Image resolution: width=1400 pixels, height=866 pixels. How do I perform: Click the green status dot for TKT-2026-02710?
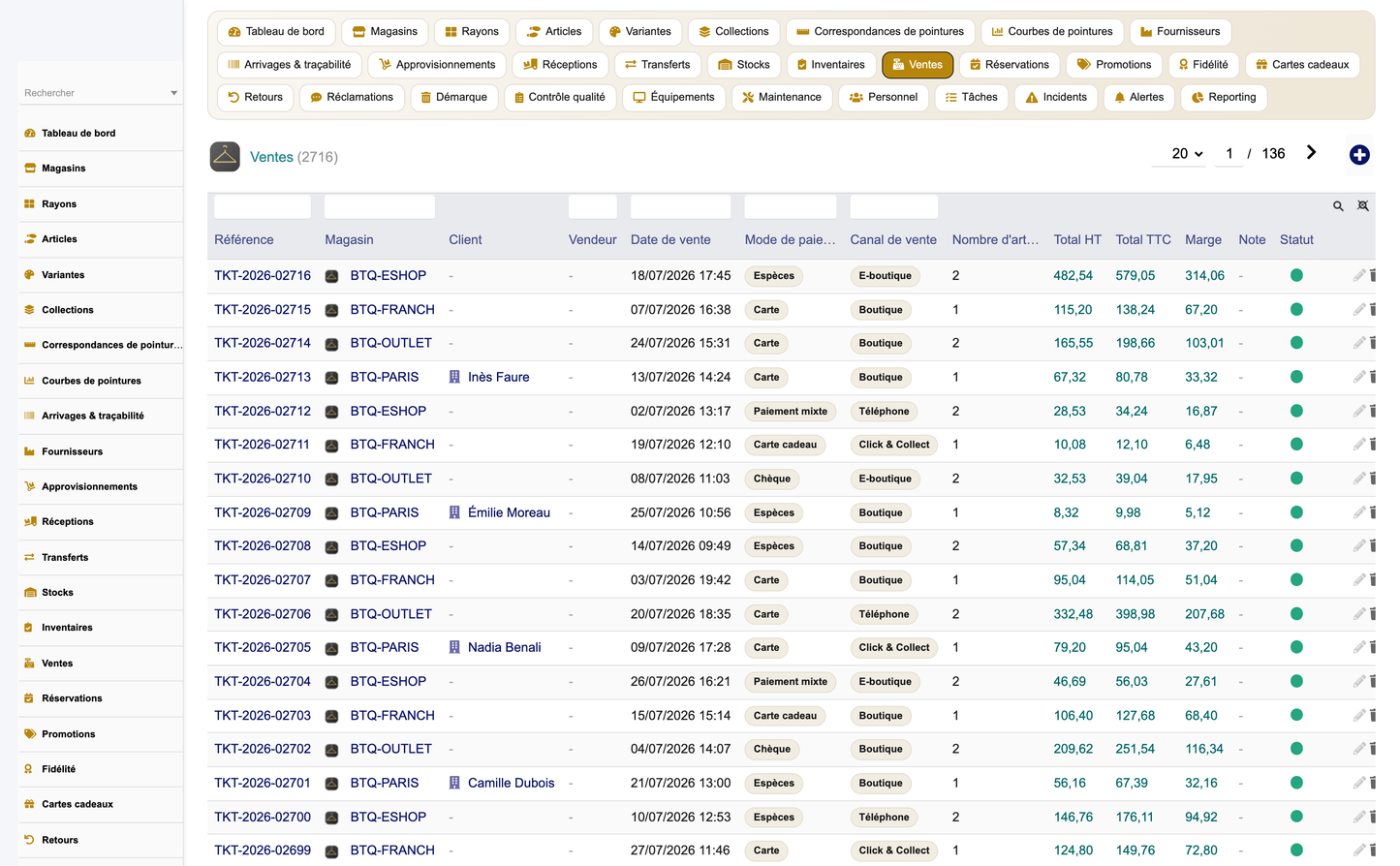(x=1296, y=479)
